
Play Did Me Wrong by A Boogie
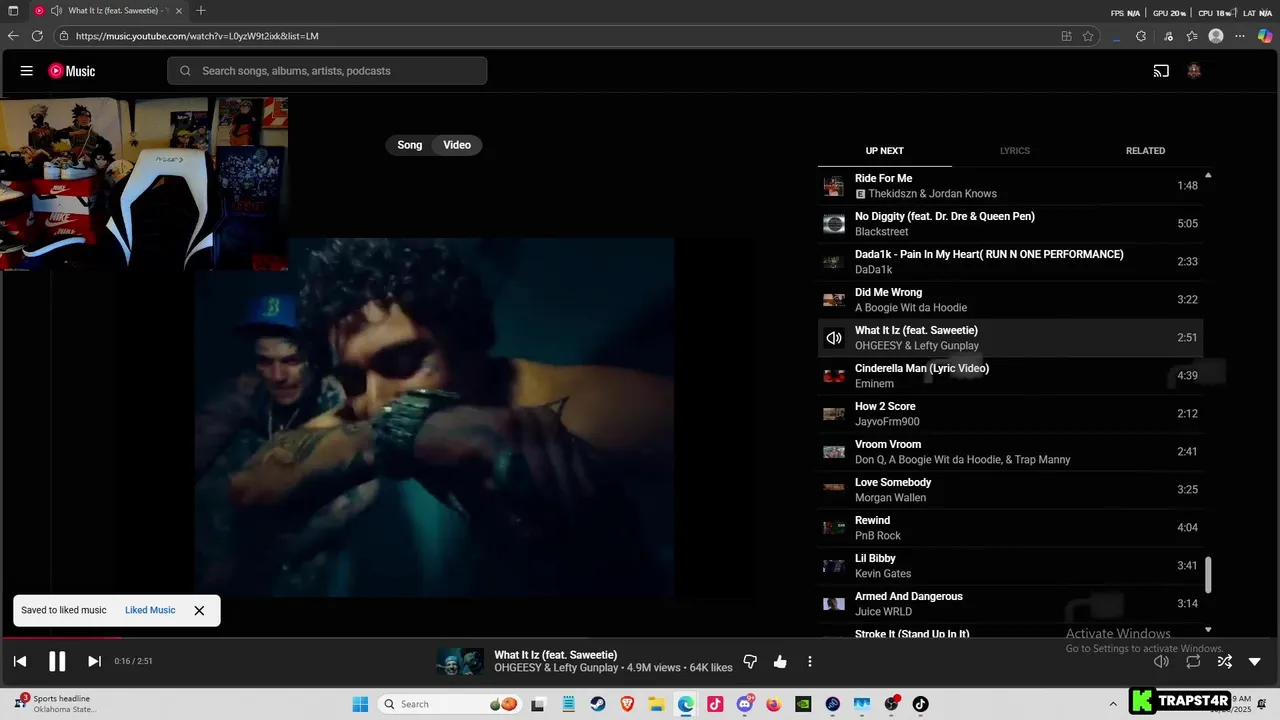pyautogui.click(x=1010, y=300)
